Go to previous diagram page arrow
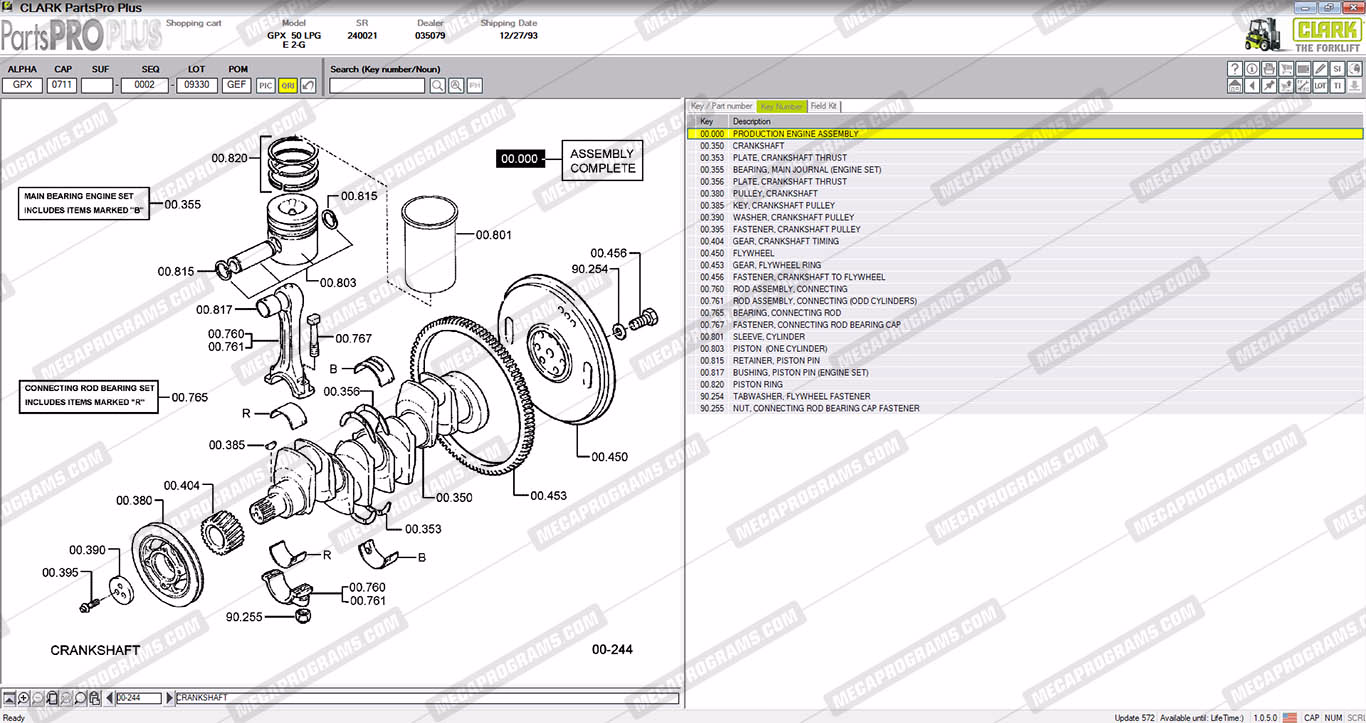The width and height of the screenshot is (1366, 723). pyautogui.click(x=108, y=698)
